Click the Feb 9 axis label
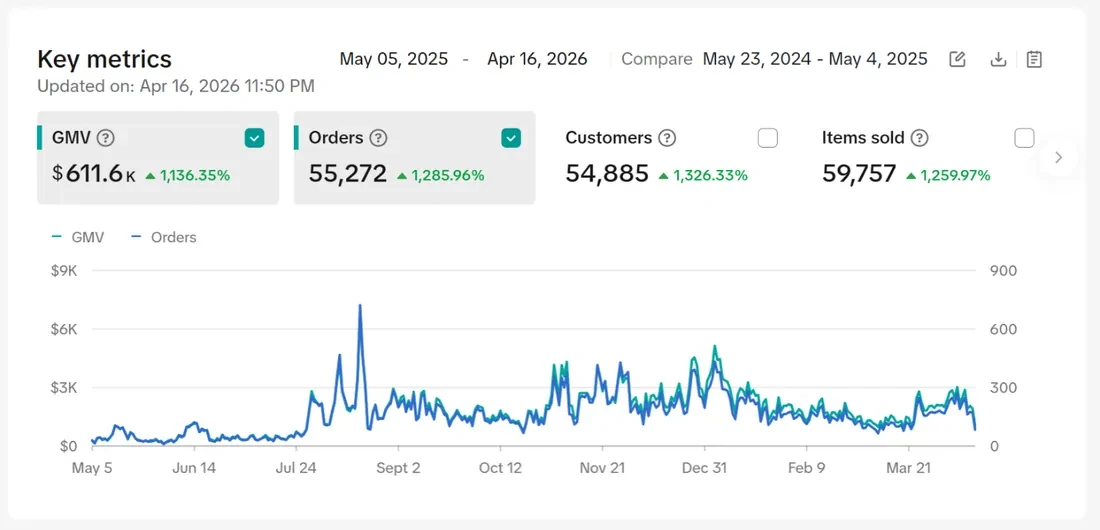The image size is (1100, 530). (x=807, y=468)
